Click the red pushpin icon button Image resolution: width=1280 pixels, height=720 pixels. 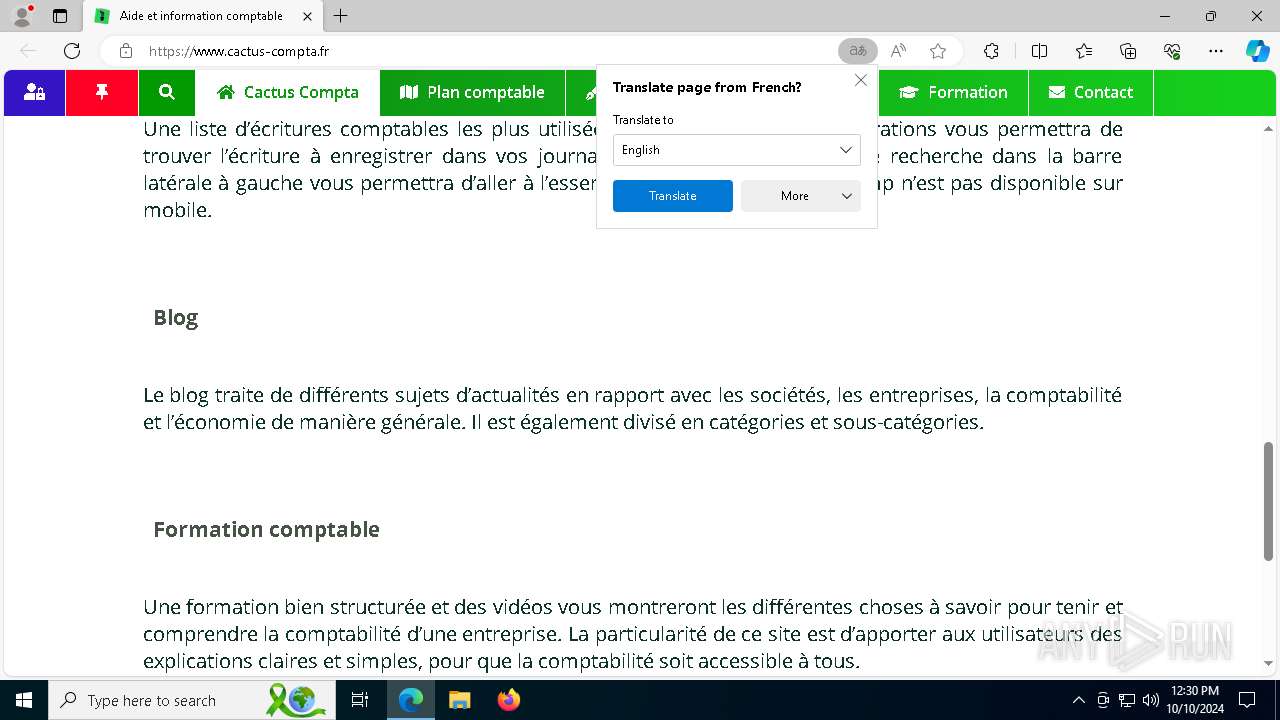pos(101,92)
